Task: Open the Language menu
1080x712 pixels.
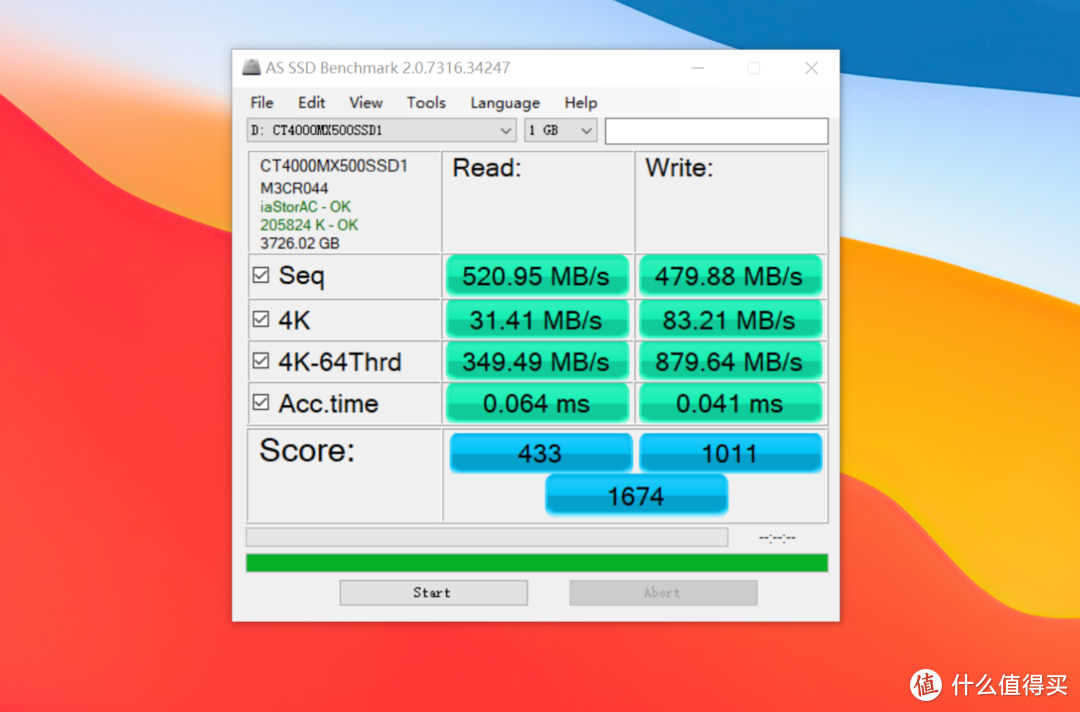Action: (x=505, y=102)
